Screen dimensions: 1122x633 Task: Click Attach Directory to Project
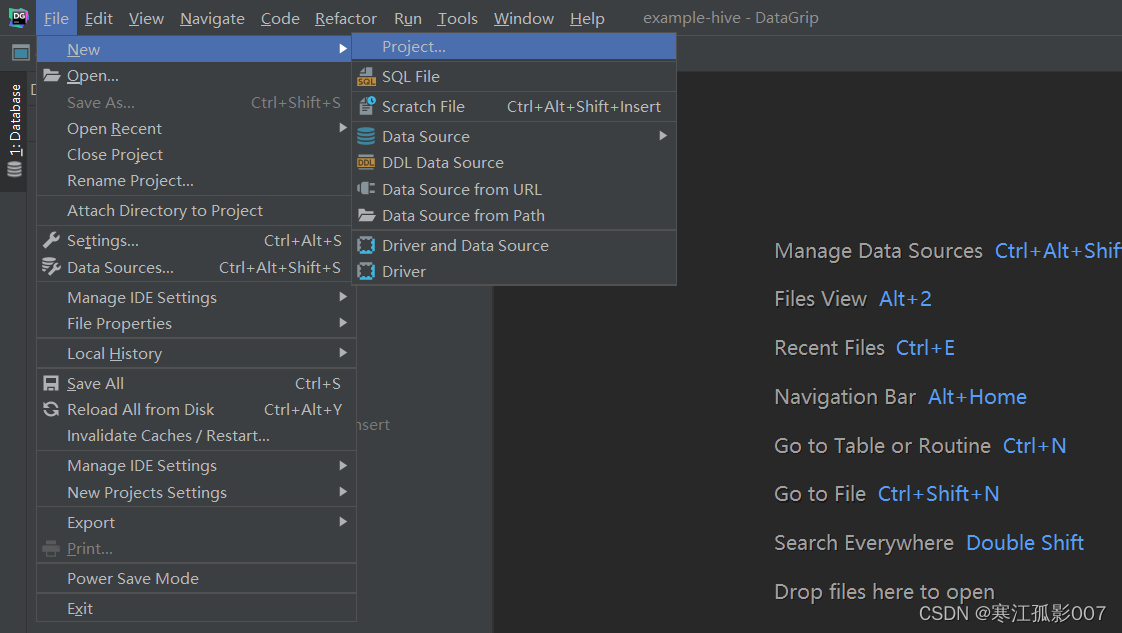[194, 210]
